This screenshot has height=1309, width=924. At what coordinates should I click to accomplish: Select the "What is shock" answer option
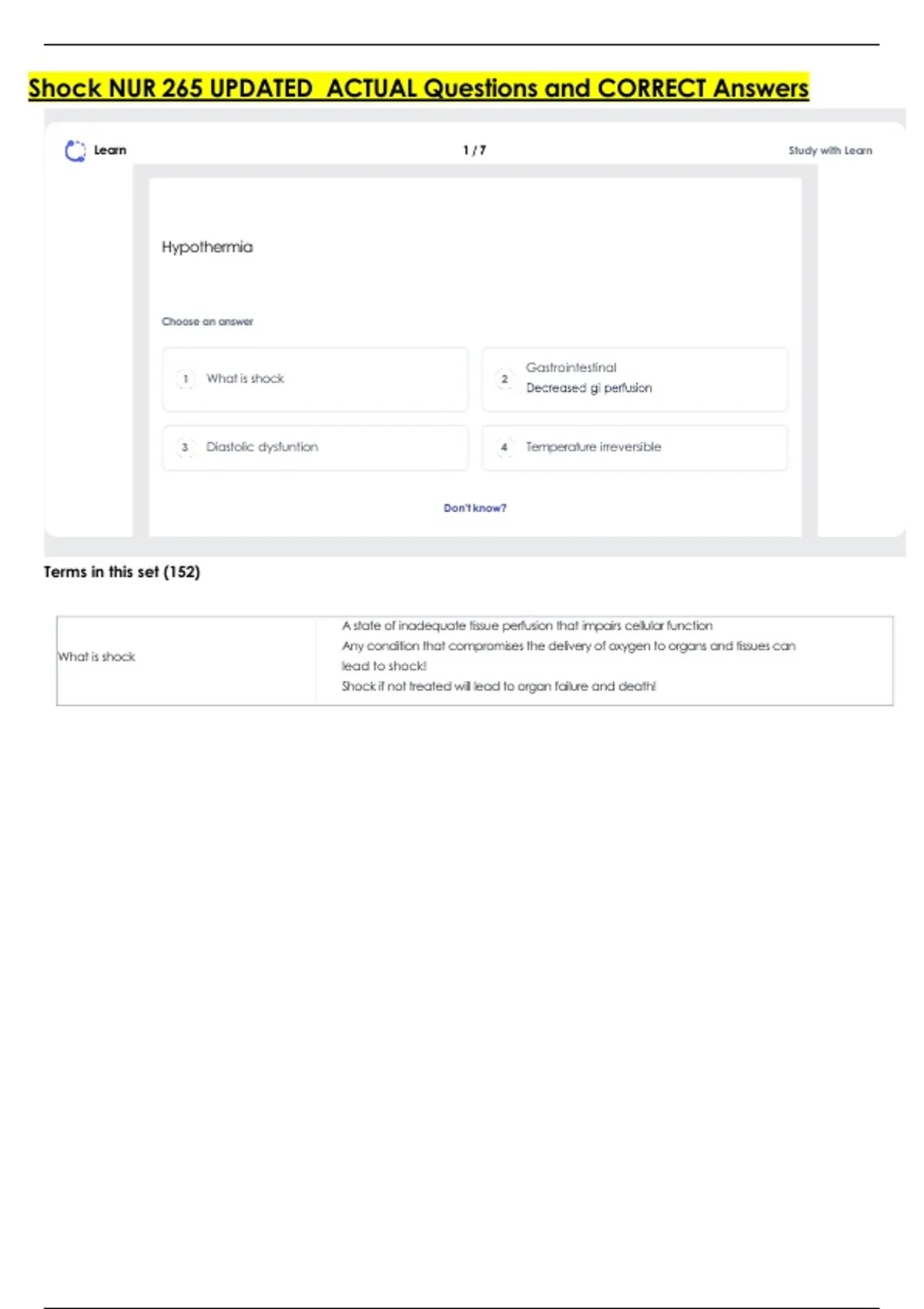315,379
